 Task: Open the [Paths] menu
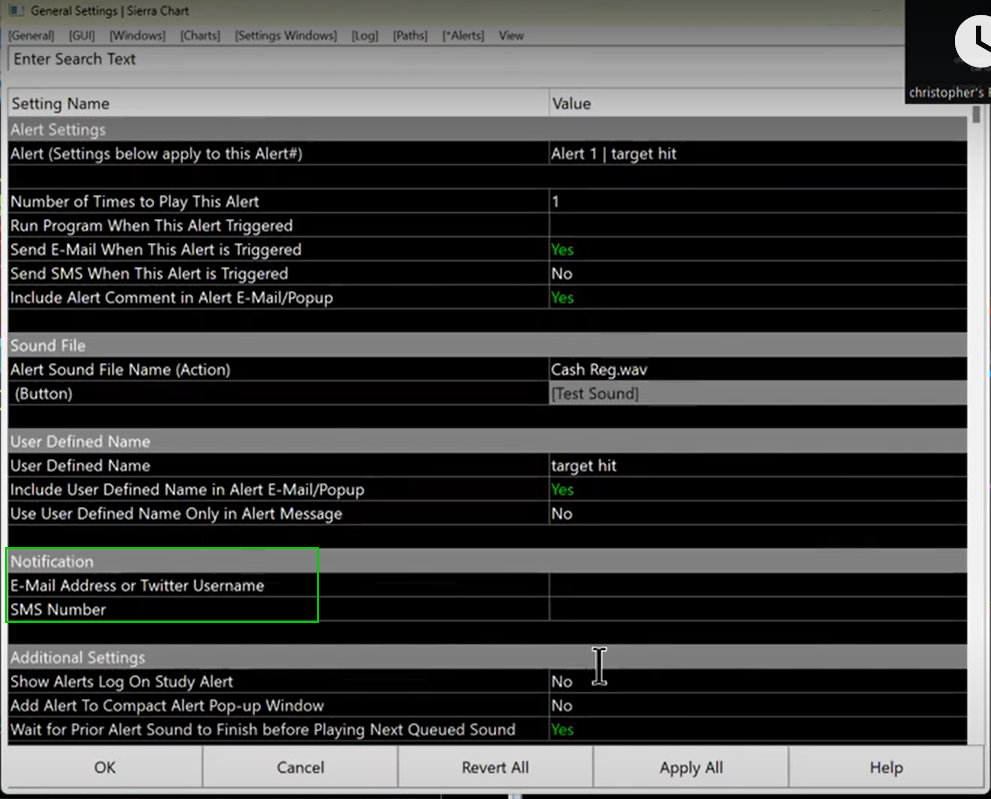pyautogui.click(x=410, y=35)
